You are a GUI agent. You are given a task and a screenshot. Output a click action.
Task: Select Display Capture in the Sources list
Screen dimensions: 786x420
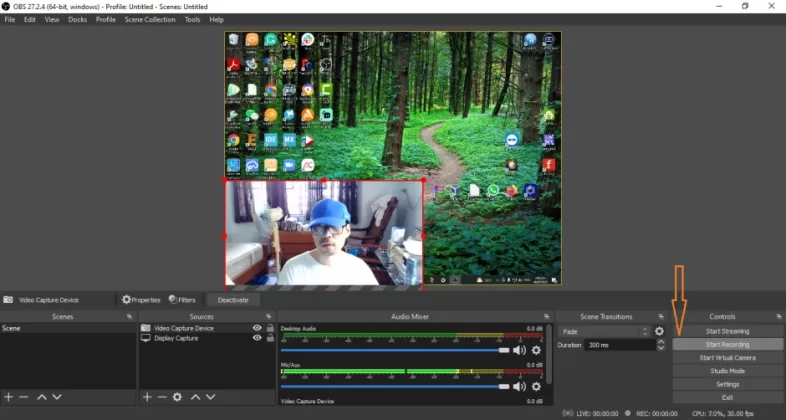point(176,338)
